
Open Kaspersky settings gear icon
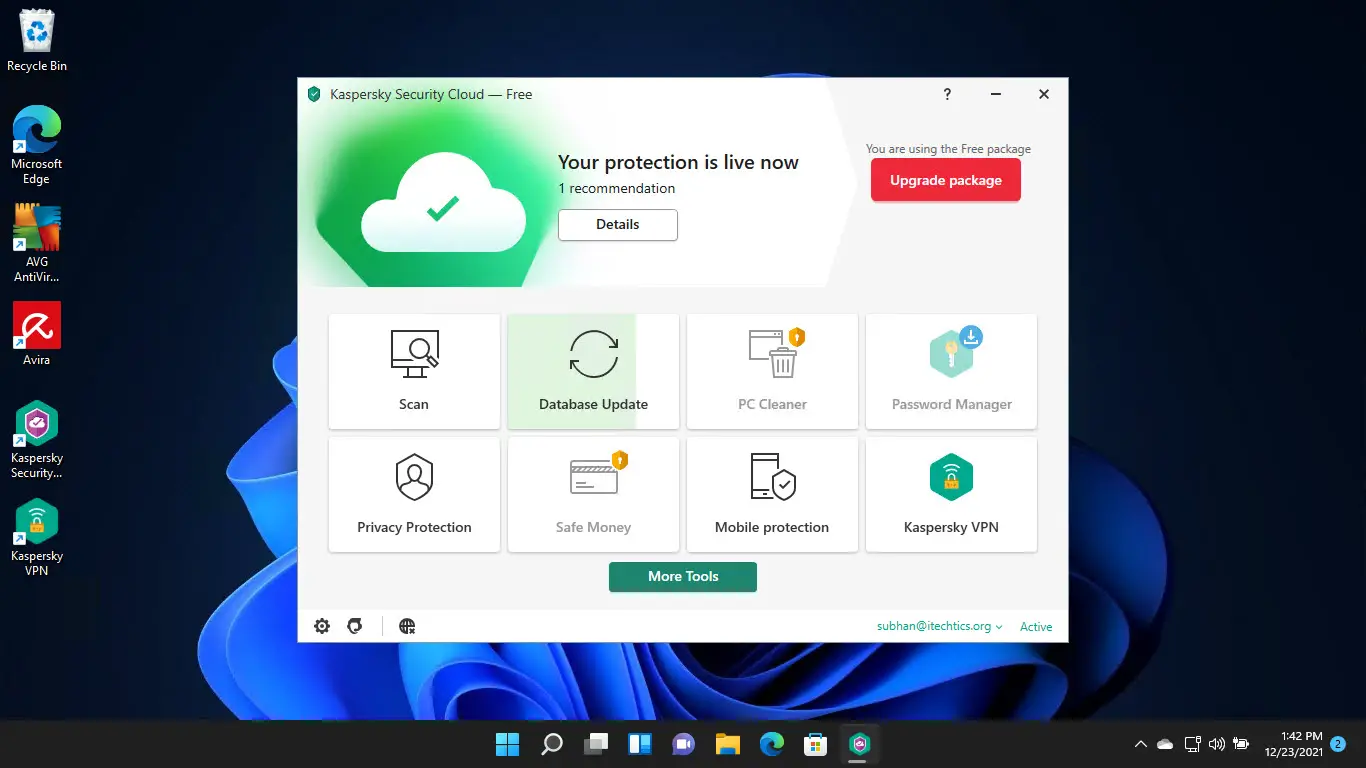pos(322,626)
